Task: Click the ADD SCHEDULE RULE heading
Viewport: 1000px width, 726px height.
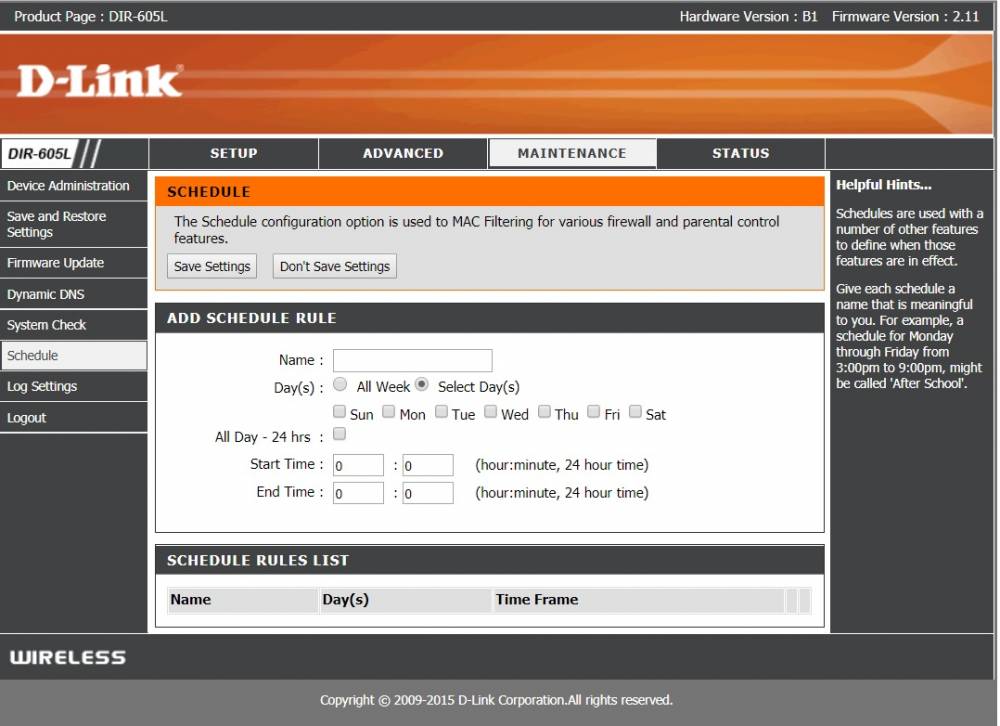Action: click(251, 318)
